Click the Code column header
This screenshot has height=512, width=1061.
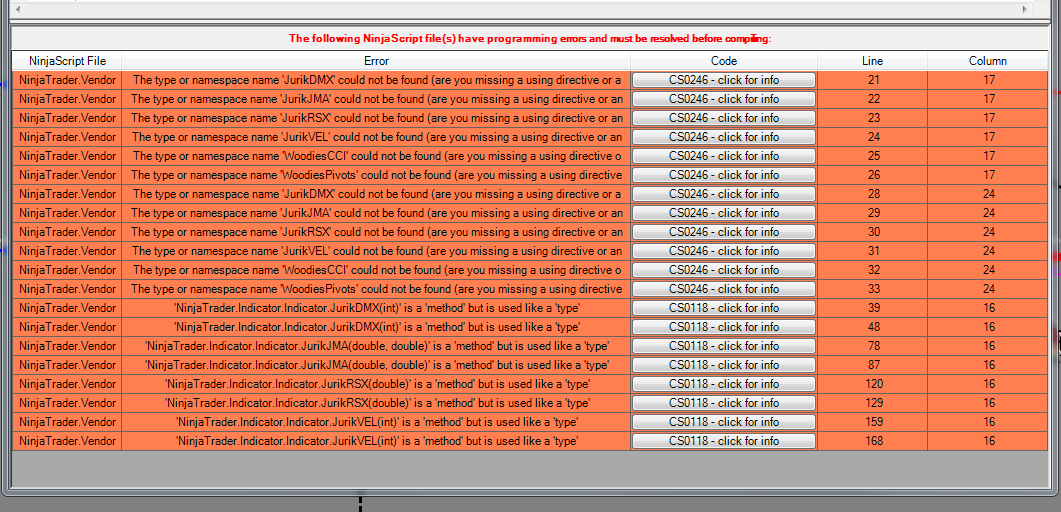point(724,61)
